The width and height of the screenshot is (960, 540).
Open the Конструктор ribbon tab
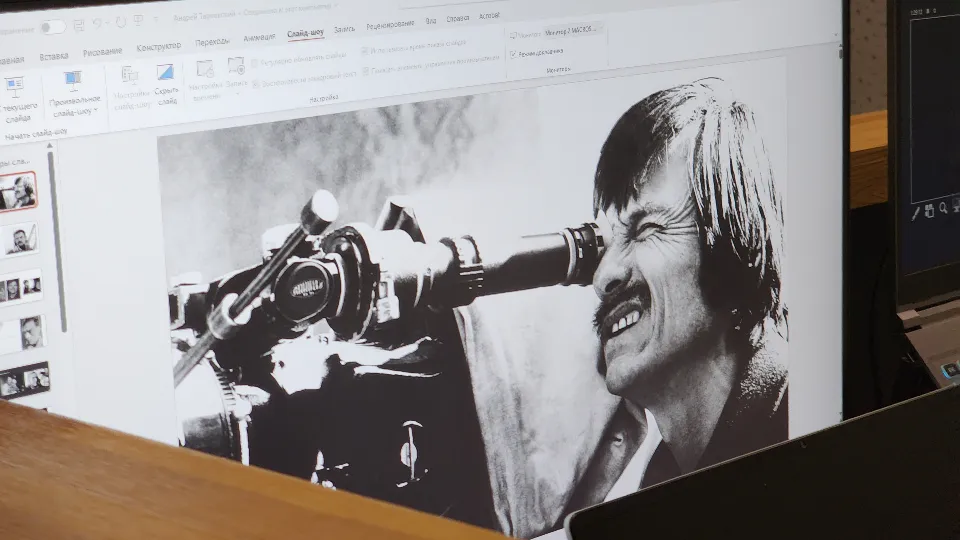[x=159, y=47]
